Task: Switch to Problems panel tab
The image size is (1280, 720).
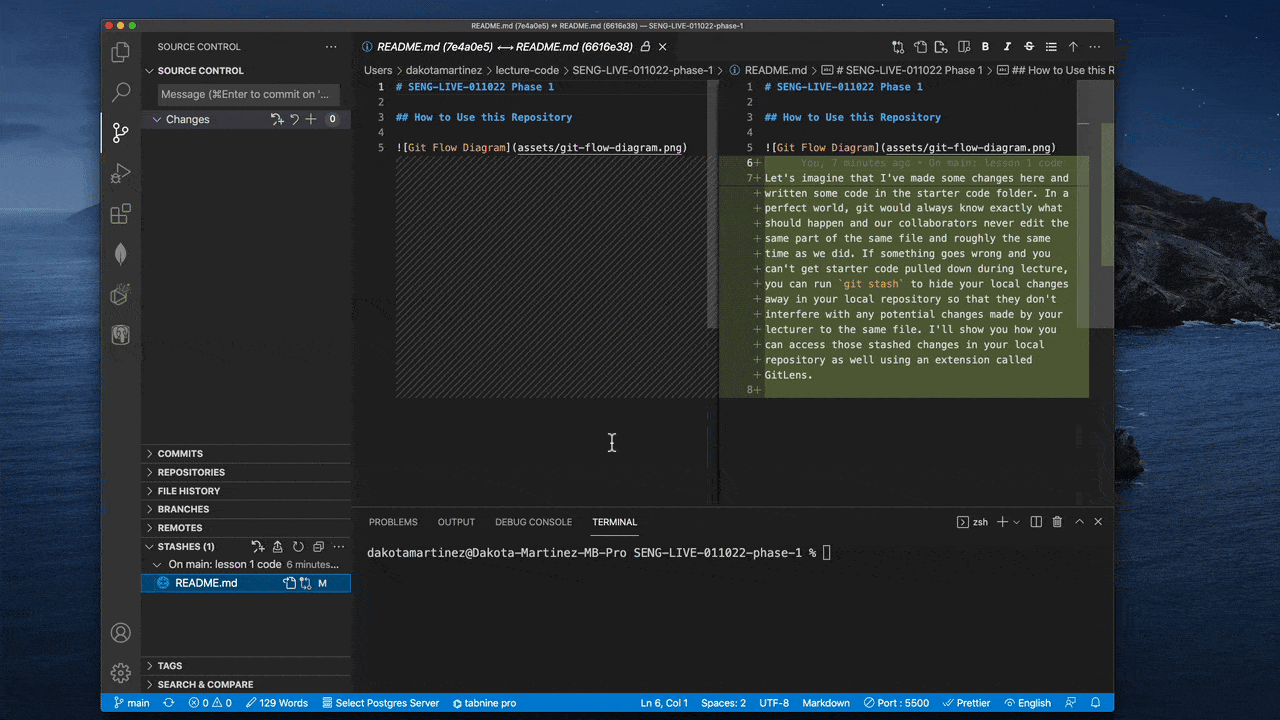Action: point(393,522)
